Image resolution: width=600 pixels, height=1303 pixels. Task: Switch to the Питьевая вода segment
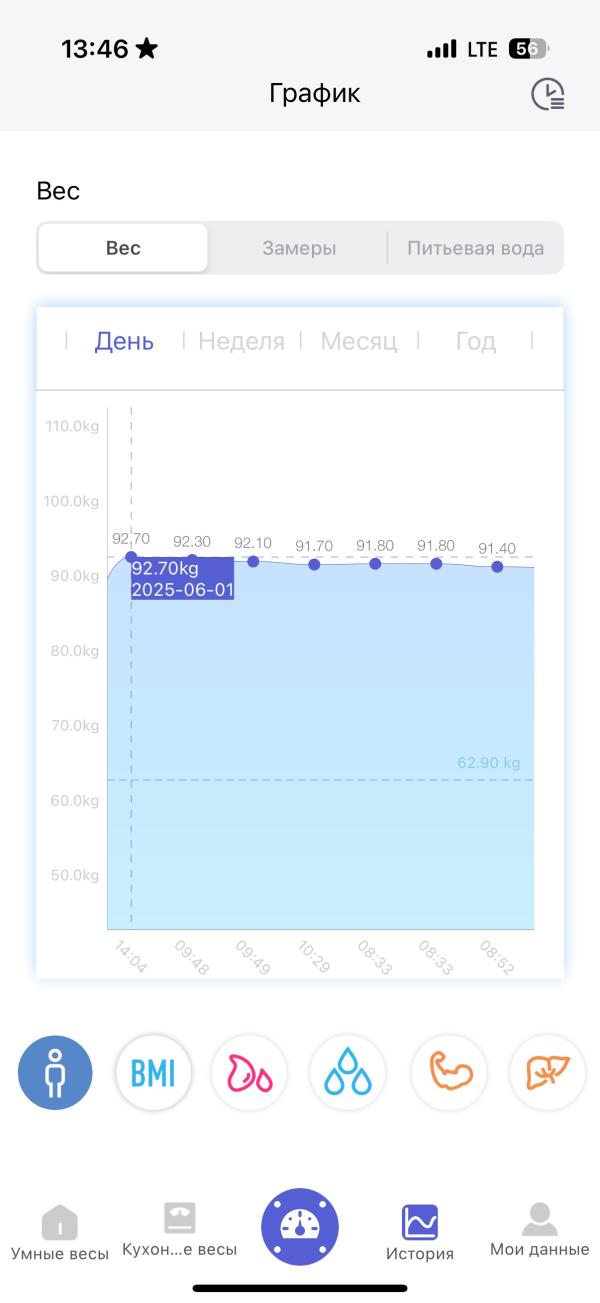click(475, 248)
